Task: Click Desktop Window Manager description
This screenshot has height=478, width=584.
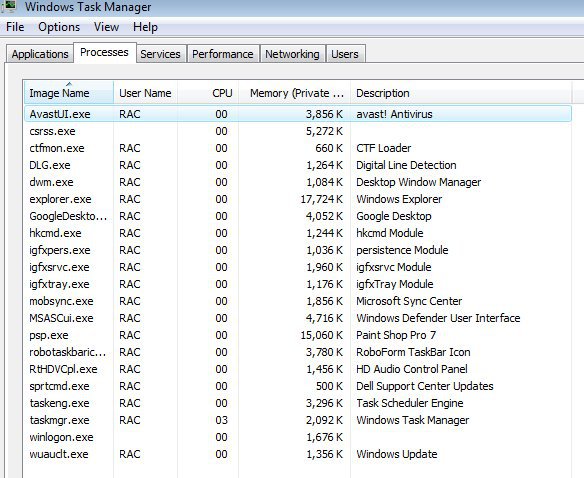Action: [x=418, y=182]
